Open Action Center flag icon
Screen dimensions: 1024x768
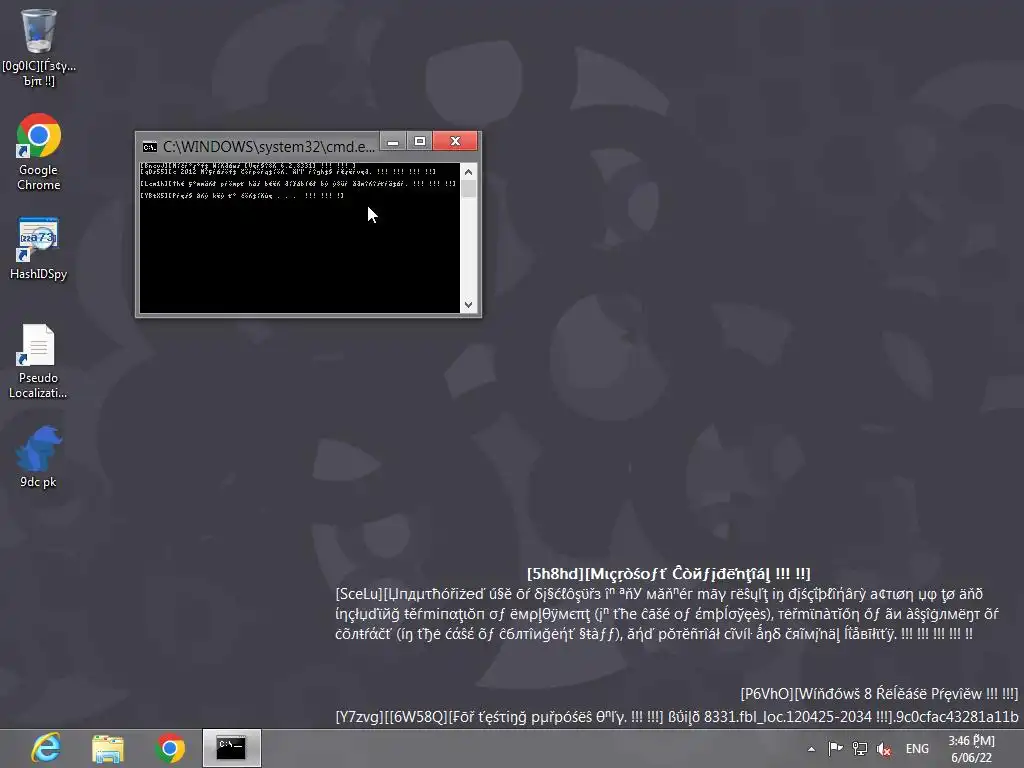(835, 749)
